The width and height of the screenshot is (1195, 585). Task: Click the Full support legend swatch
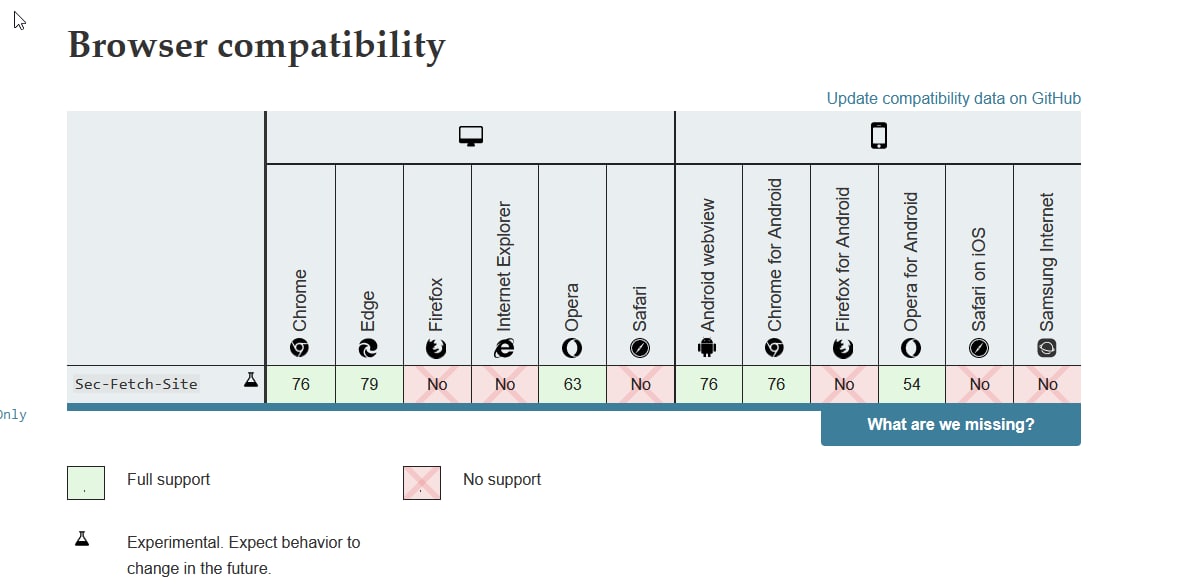click(86, 482)
